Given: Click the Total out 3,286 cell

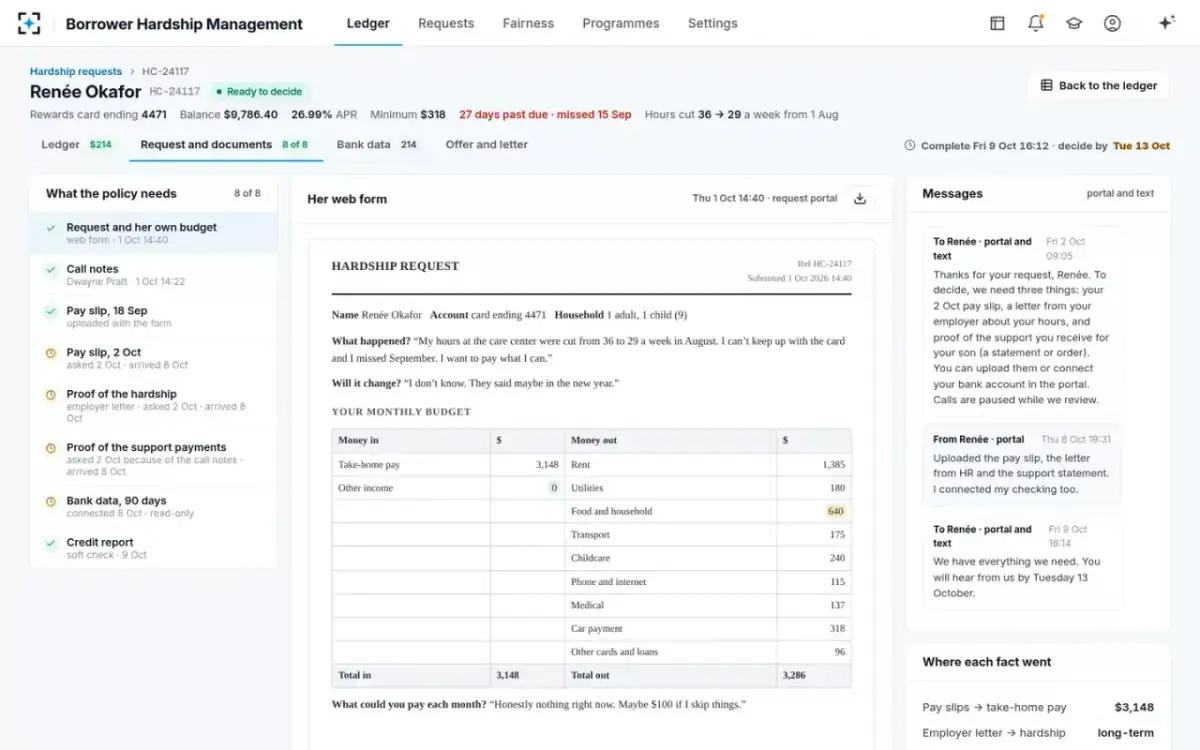Looking at the screenshot, I should coord(814,675).
